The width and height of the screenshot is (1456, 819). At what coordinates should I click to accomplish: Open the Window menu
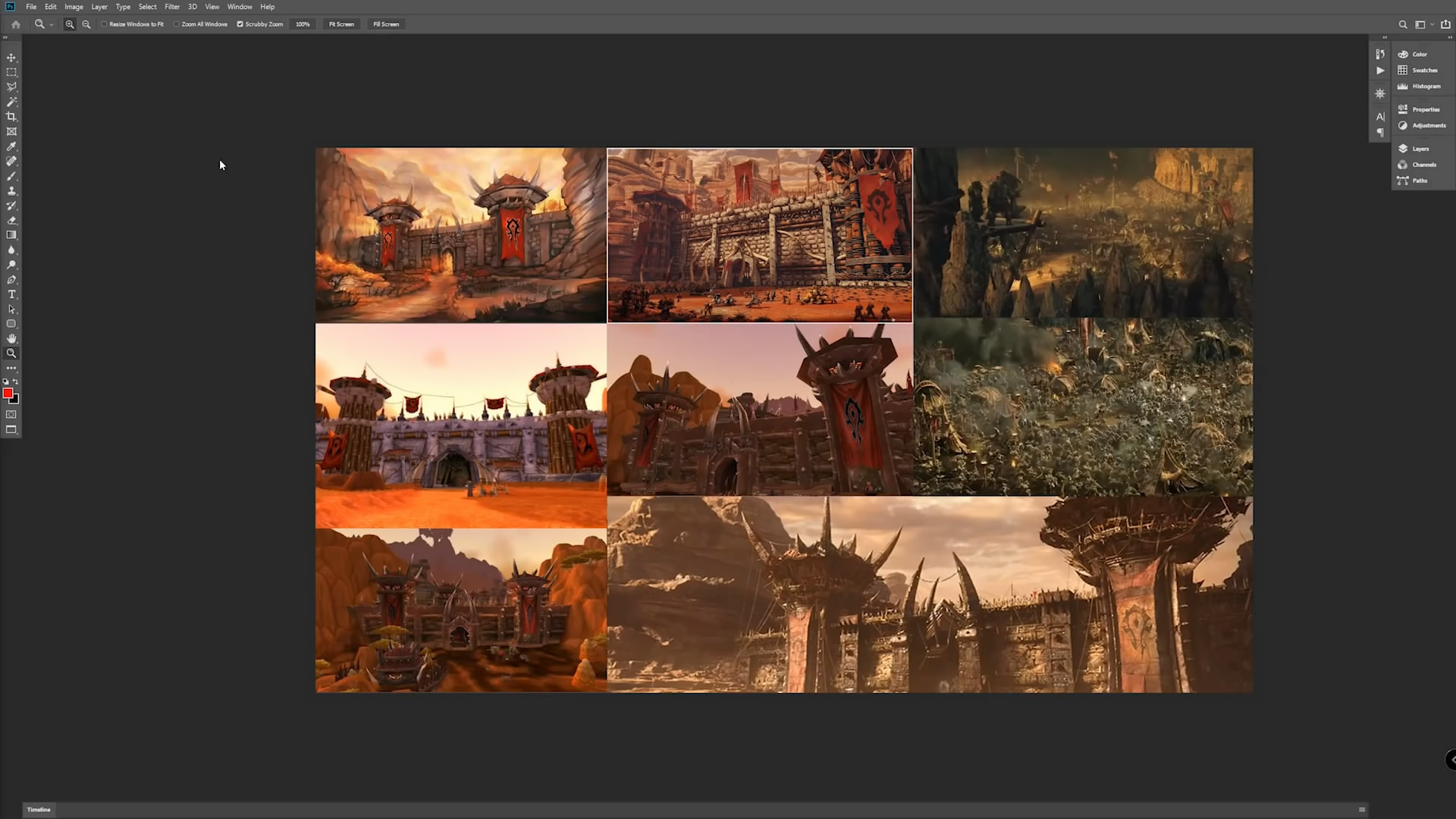click(240, 7)
